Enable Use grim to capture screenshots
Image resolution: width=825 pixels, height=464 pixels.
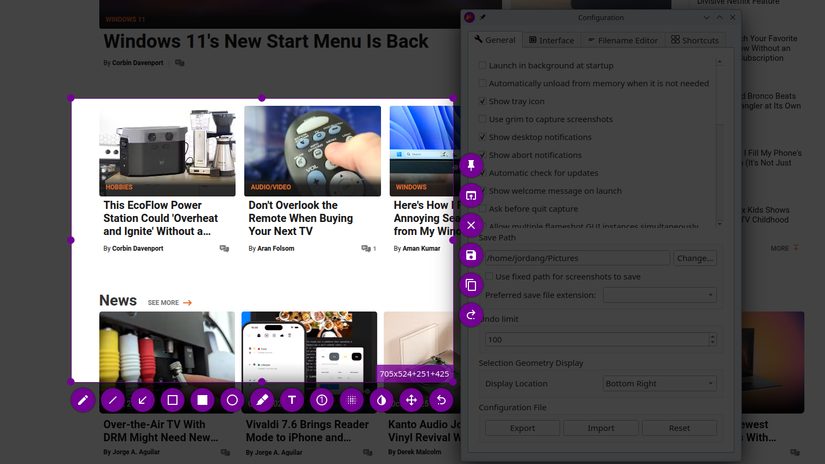pos(482,119)
